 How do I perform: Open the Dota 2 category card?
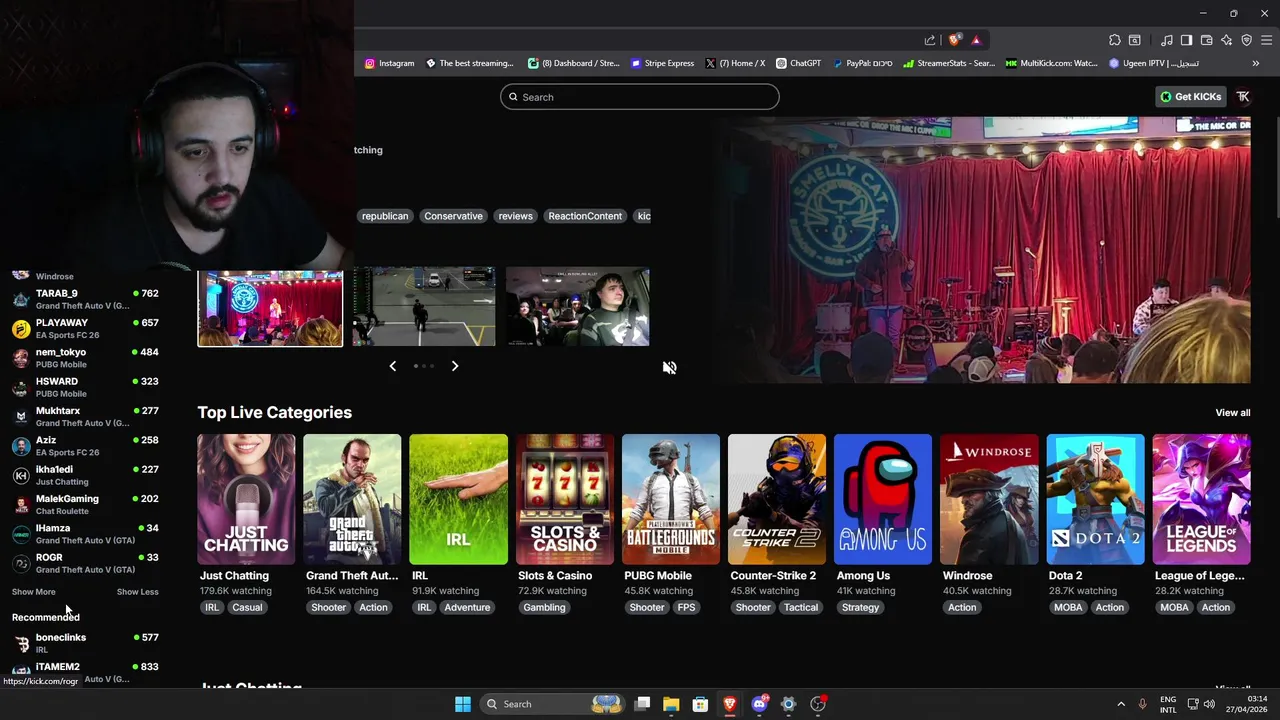pos(1095,499)
